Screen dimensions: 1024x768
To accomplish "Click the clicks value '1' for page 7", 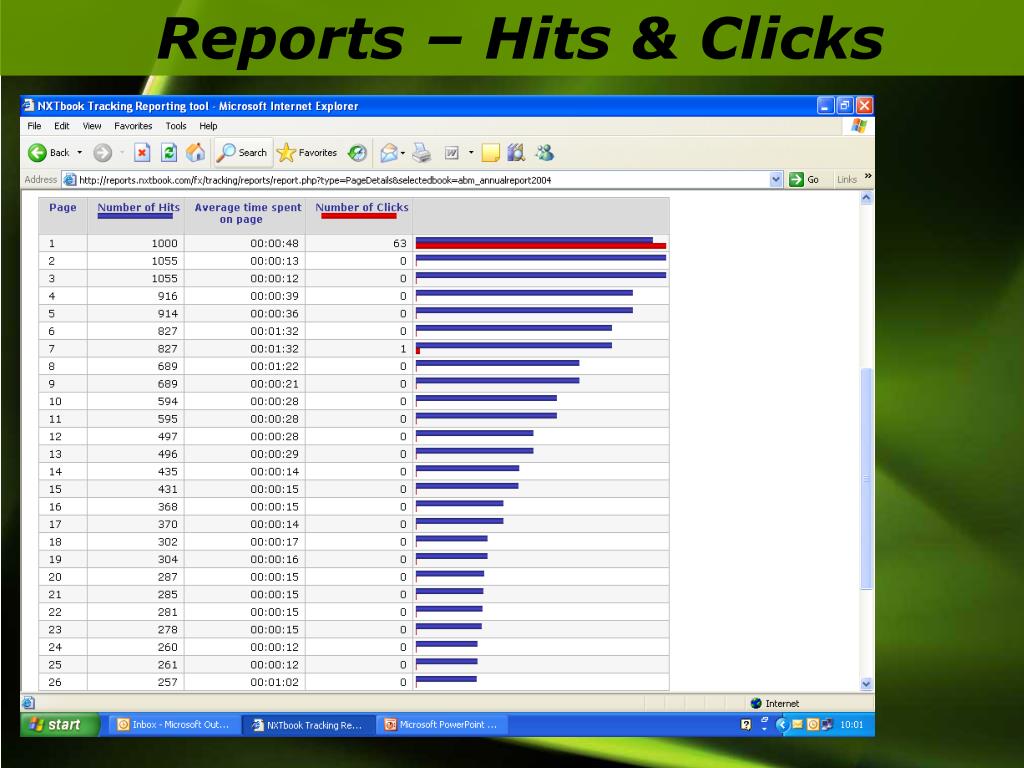I will [x=403, y=349].
